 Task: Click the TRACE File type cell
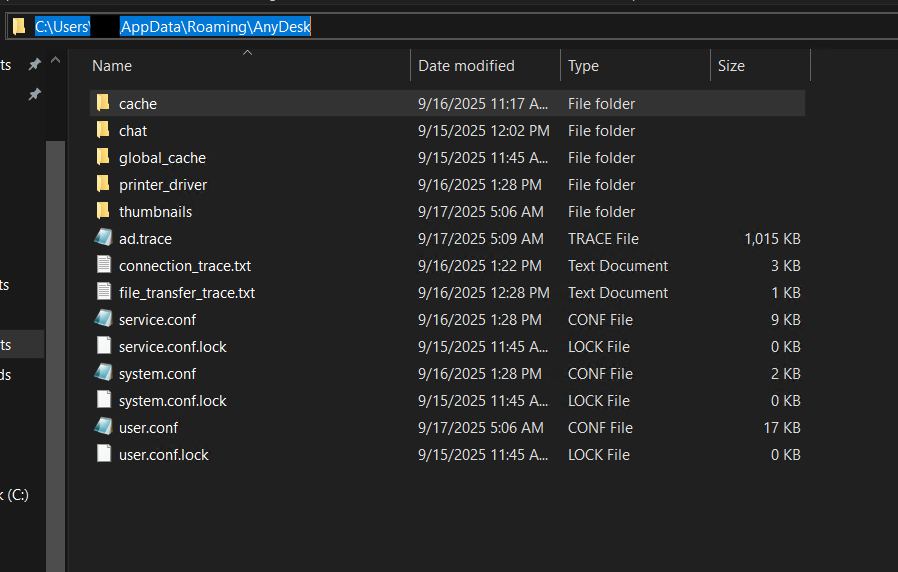(x=603, y=239)
